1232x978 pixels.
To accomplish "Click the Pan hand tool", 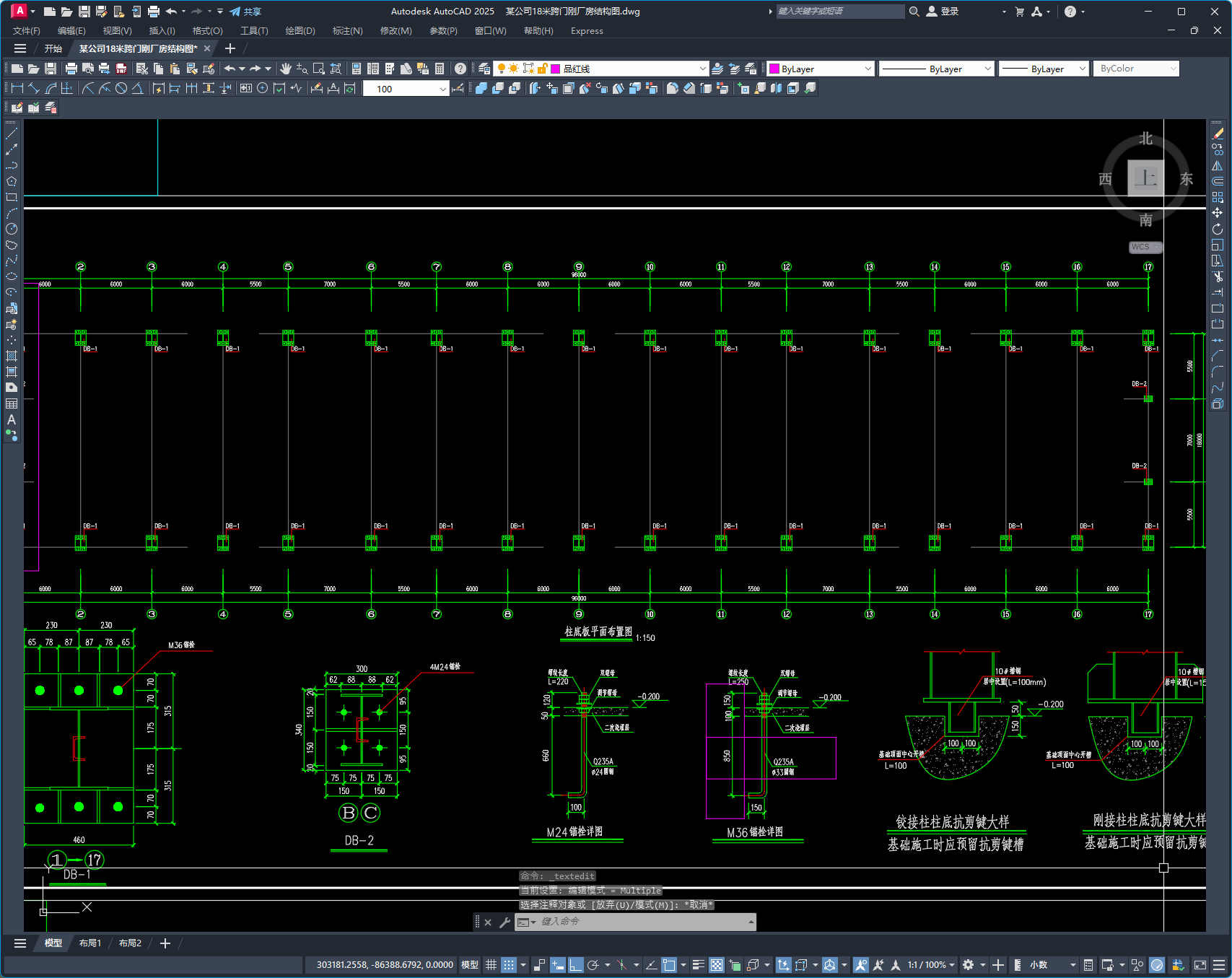I will point(286,69).
